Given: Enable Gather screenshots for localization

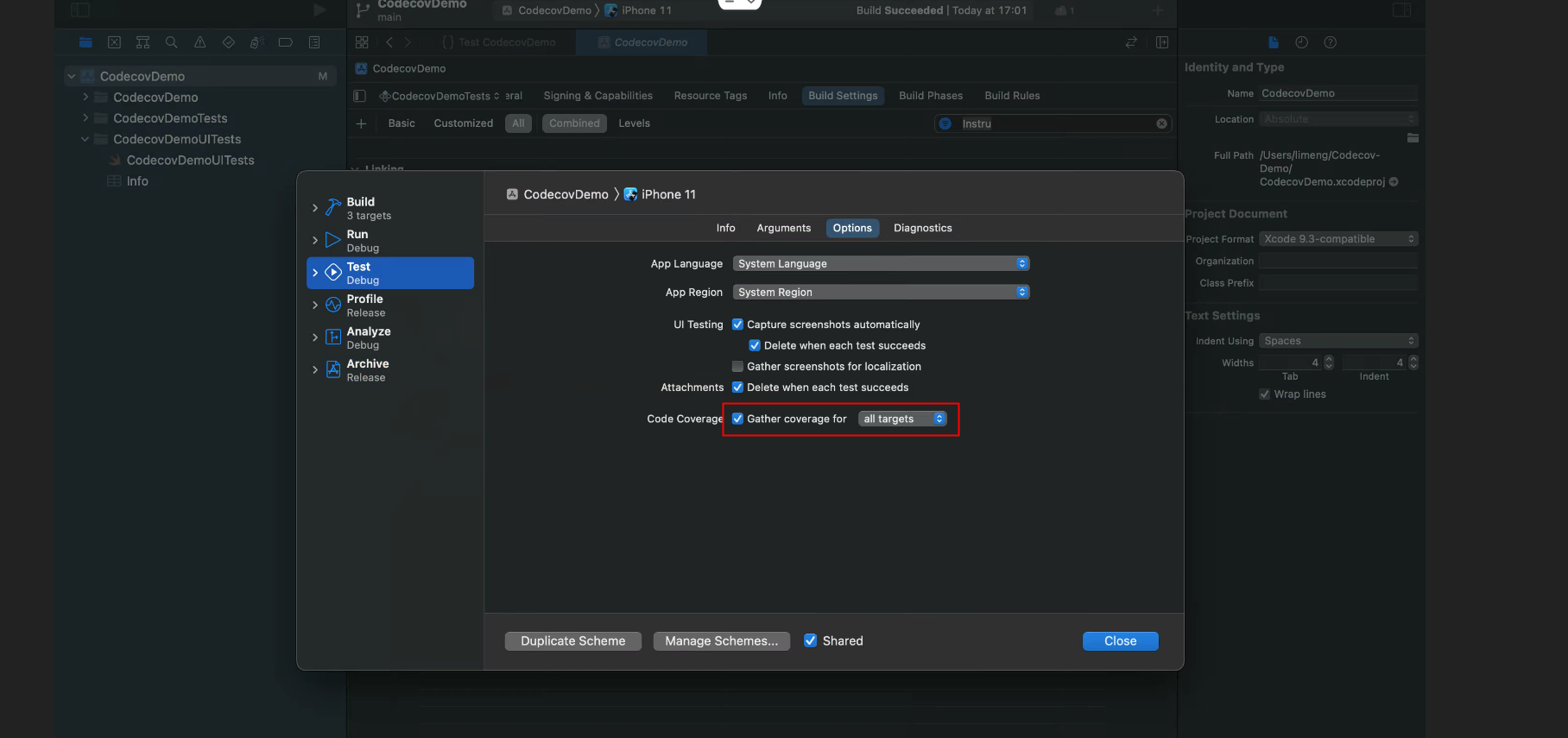Looking at the screenshot, I should [x=737, y=367].
